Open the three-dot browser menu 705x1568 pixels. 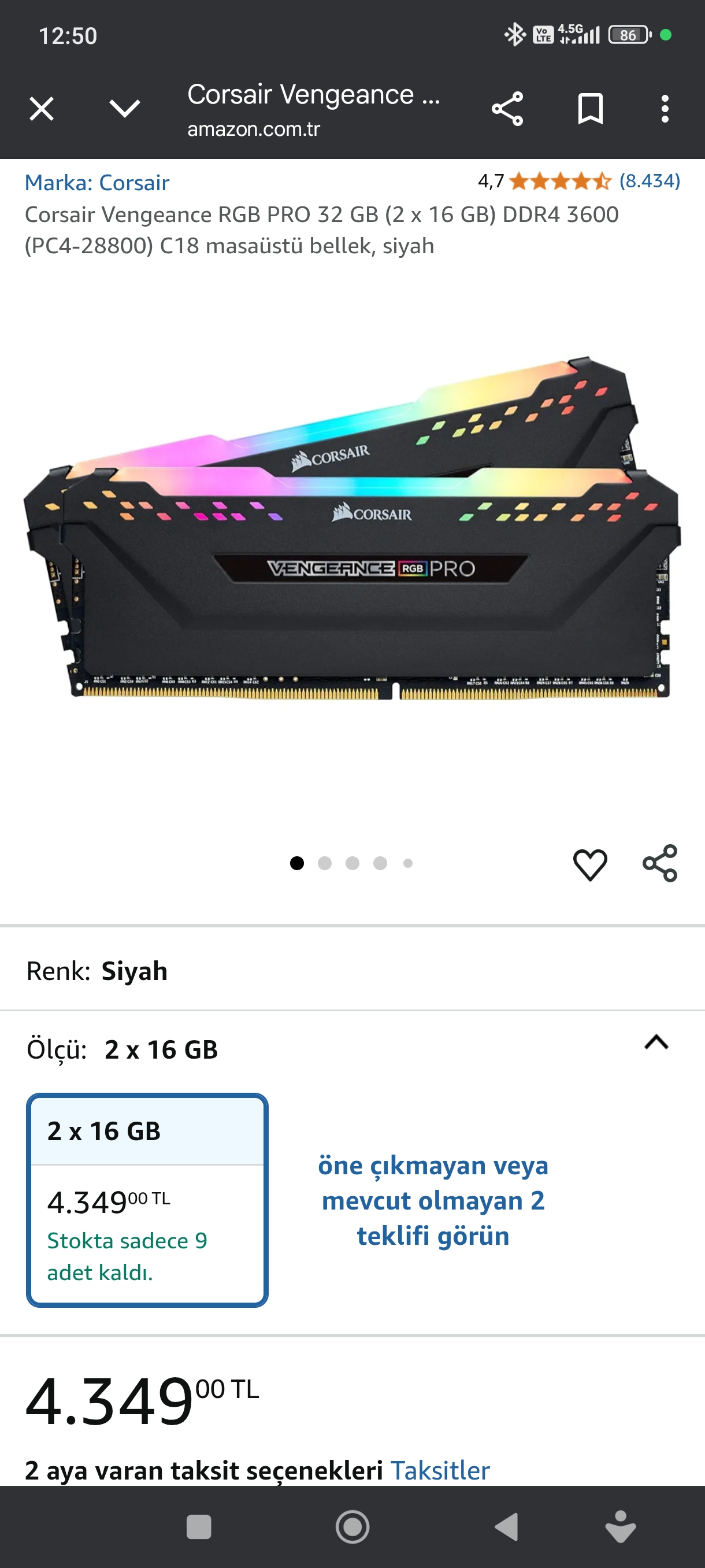[x=665, y=109]
